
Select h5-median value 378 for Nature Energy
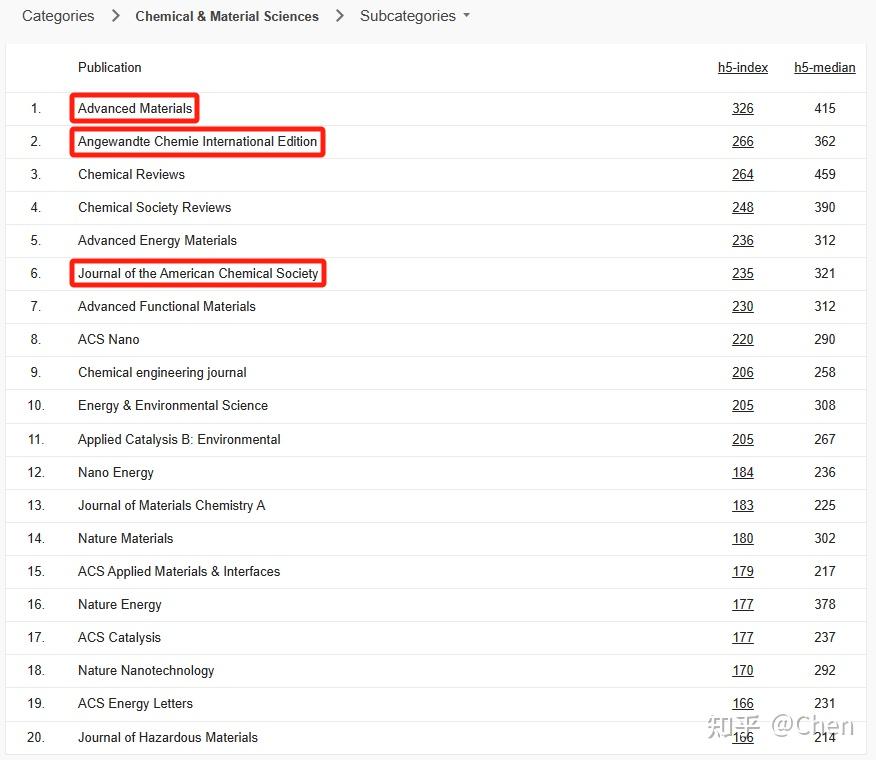tap(825, 604)
